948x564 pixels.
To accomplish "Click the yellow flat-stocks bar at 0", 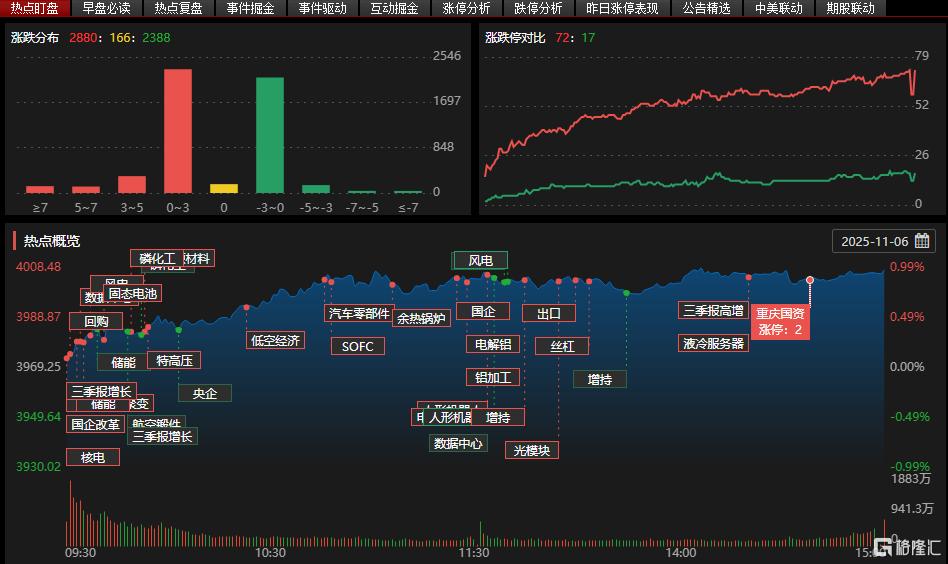I will (x=224, y=188).
